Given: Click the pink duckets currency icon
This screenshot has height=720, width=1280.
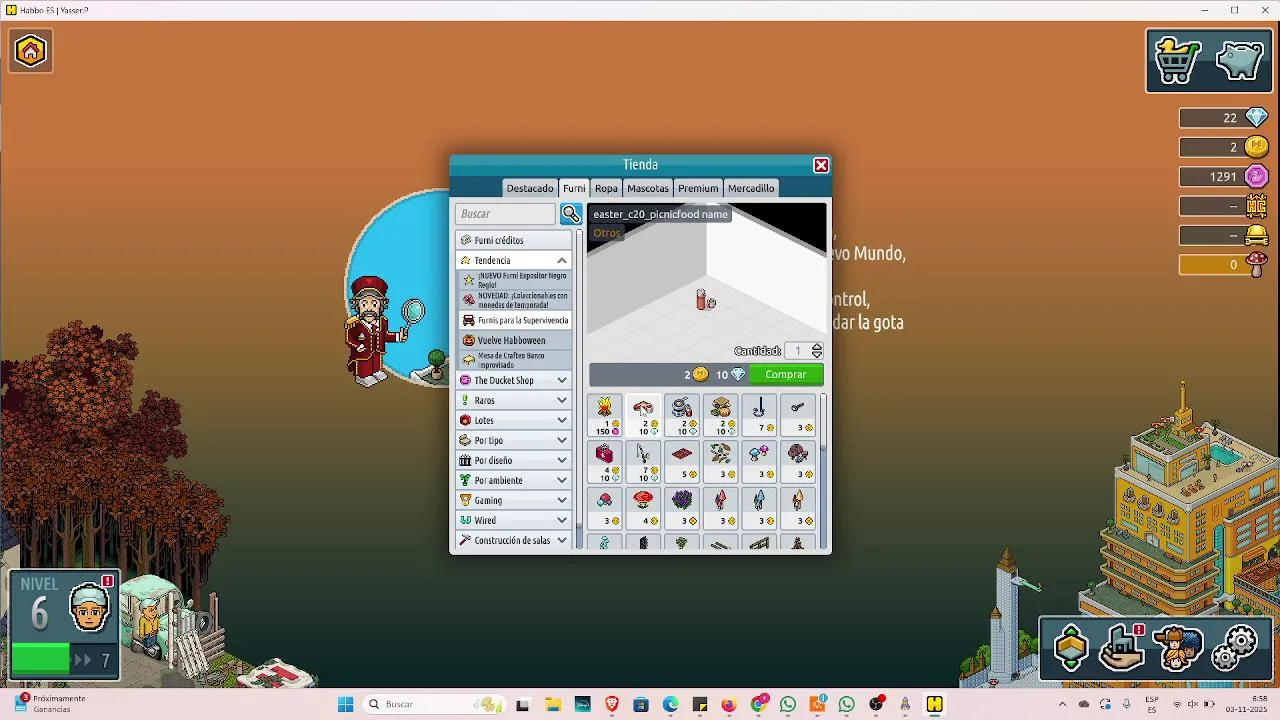Looking at the screenshot, I should (1256, 176).
